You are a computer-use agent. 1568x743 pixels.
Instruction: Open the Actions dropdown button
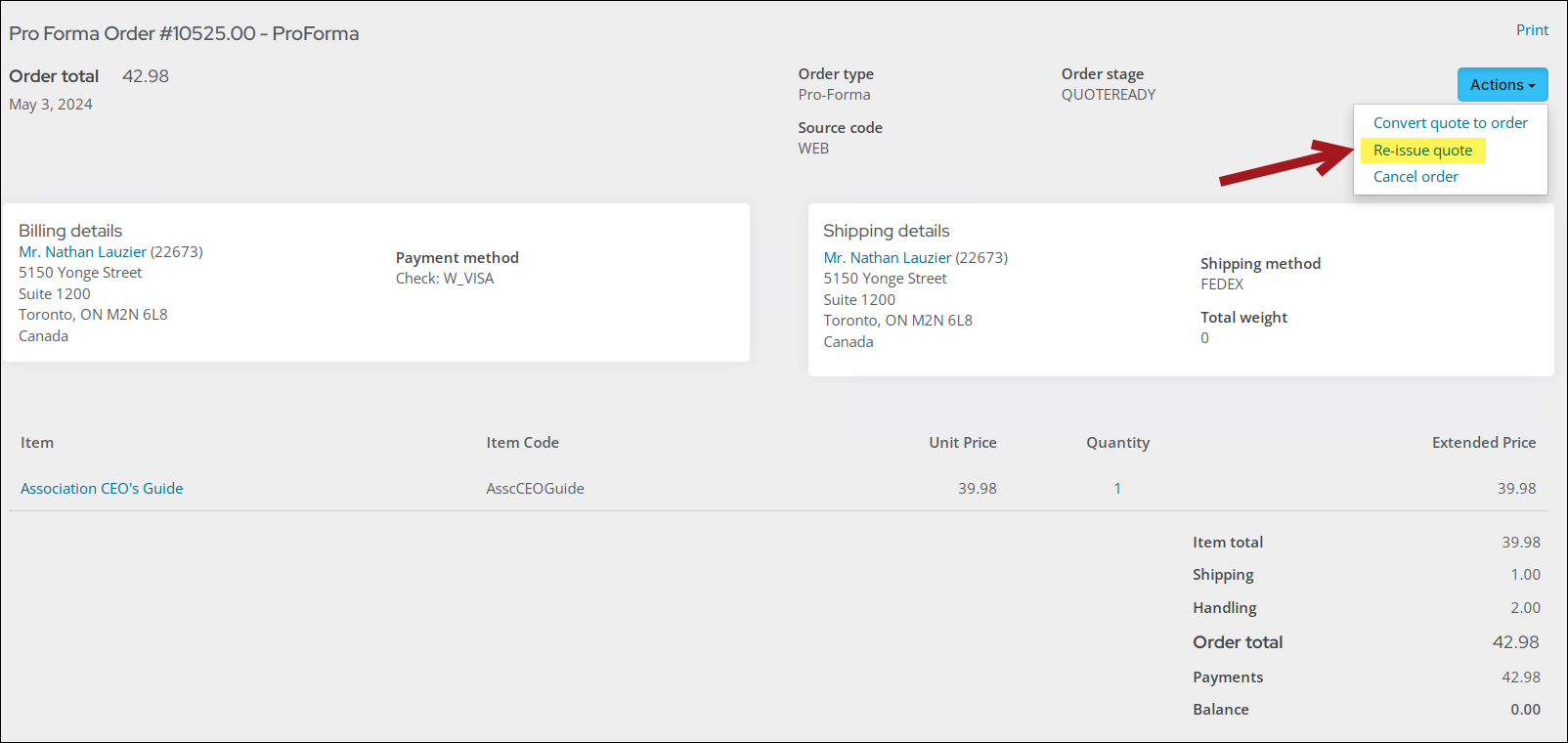[1503, 85]
